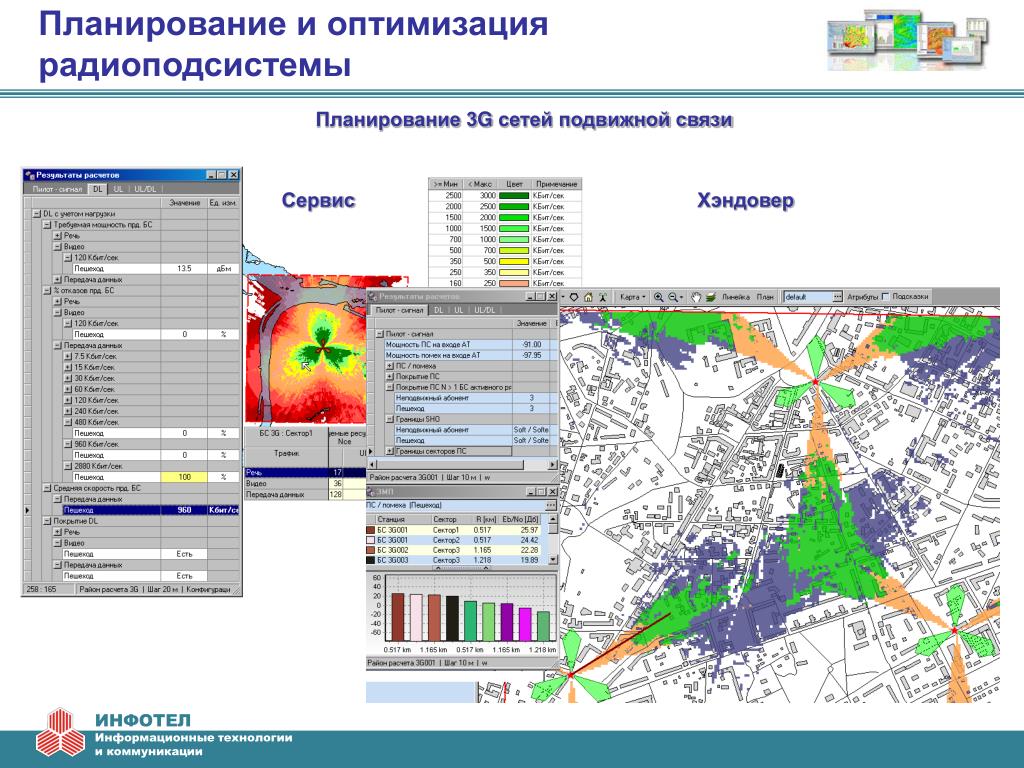Click the software screenshots thumbnail in slide header
The width and height of the screenshot is (1024, 768).
pos(908,40)
